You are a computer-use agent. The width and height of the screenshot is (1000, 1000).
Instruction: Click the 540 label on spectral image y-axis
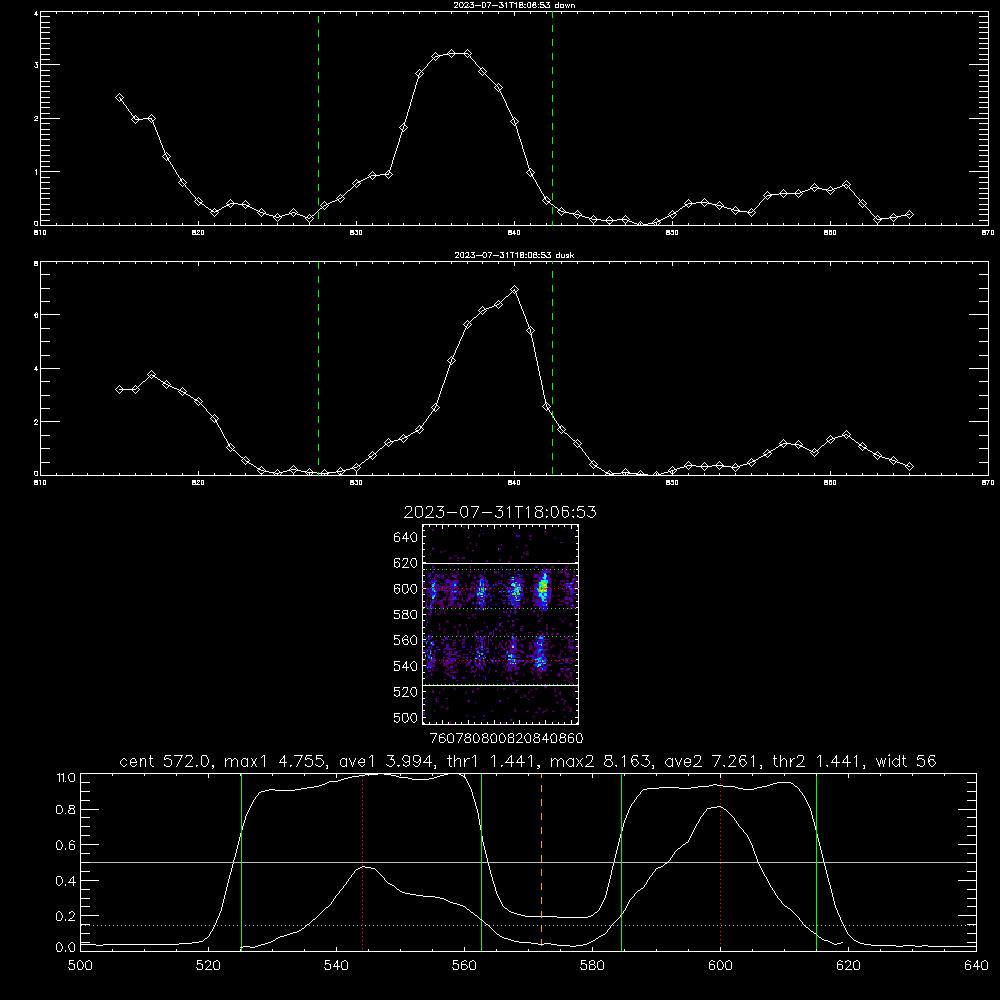406,666
